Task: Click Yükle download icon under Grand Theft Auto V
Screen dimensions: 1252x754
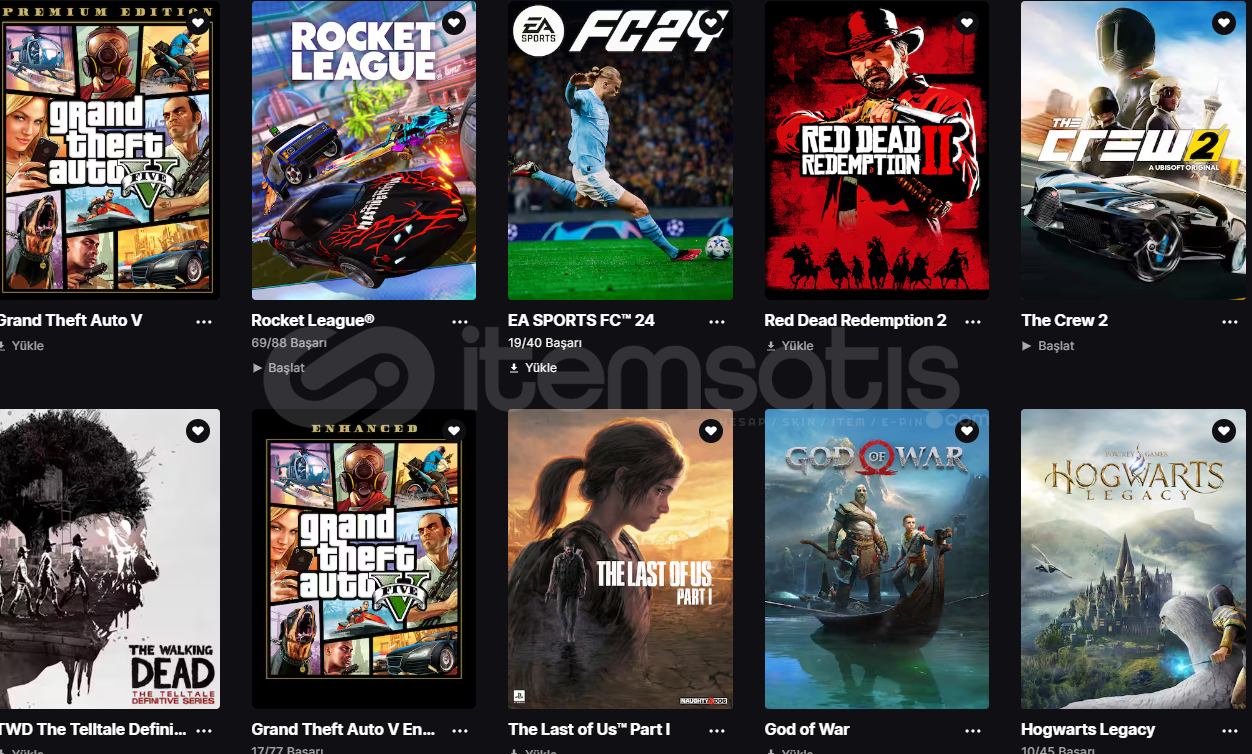Action: 2,346
